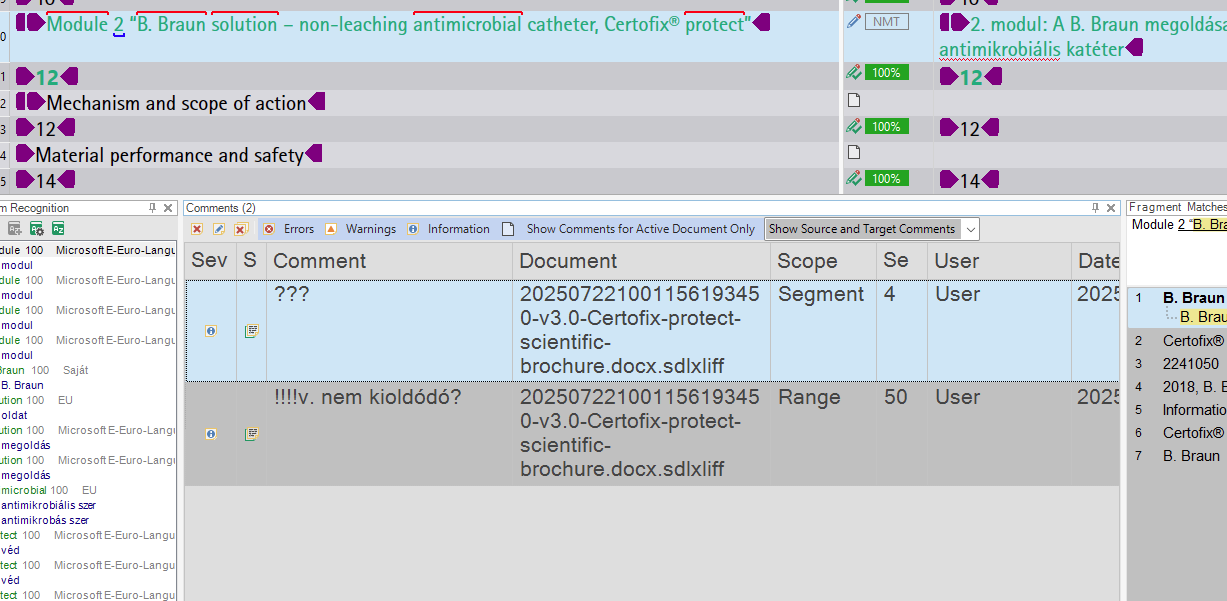1227x601 pixels.
Task: Click the target cell containing 14
Action: (x=1080, y=180)
